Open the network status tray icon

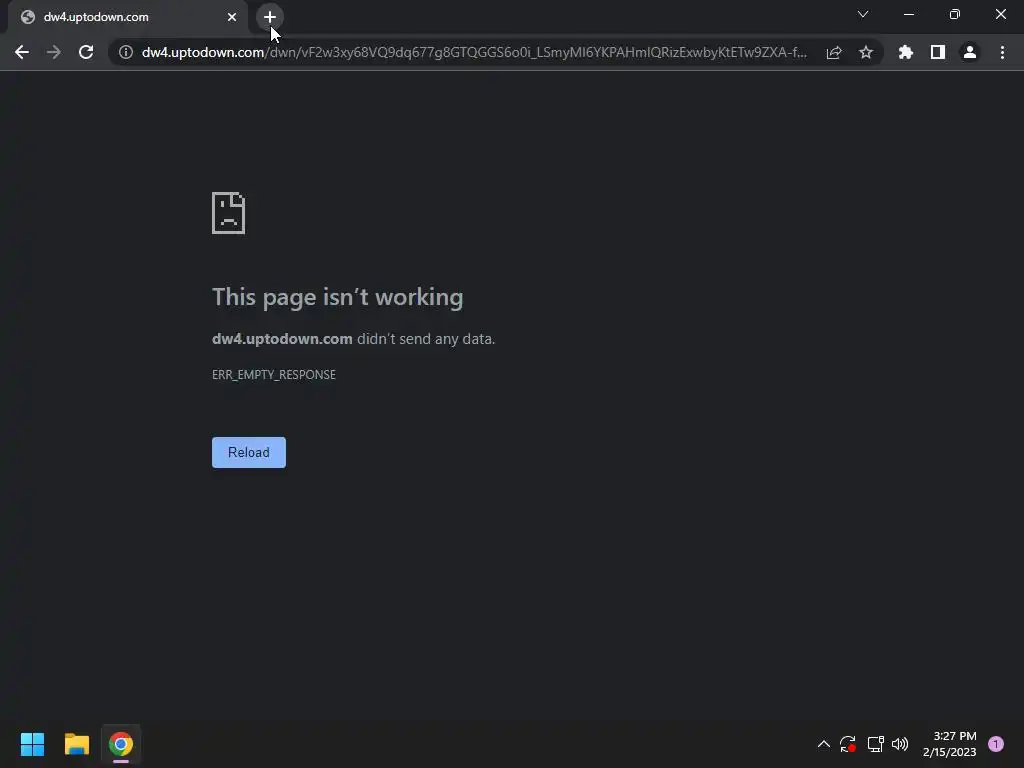click(x=875, y=744)
